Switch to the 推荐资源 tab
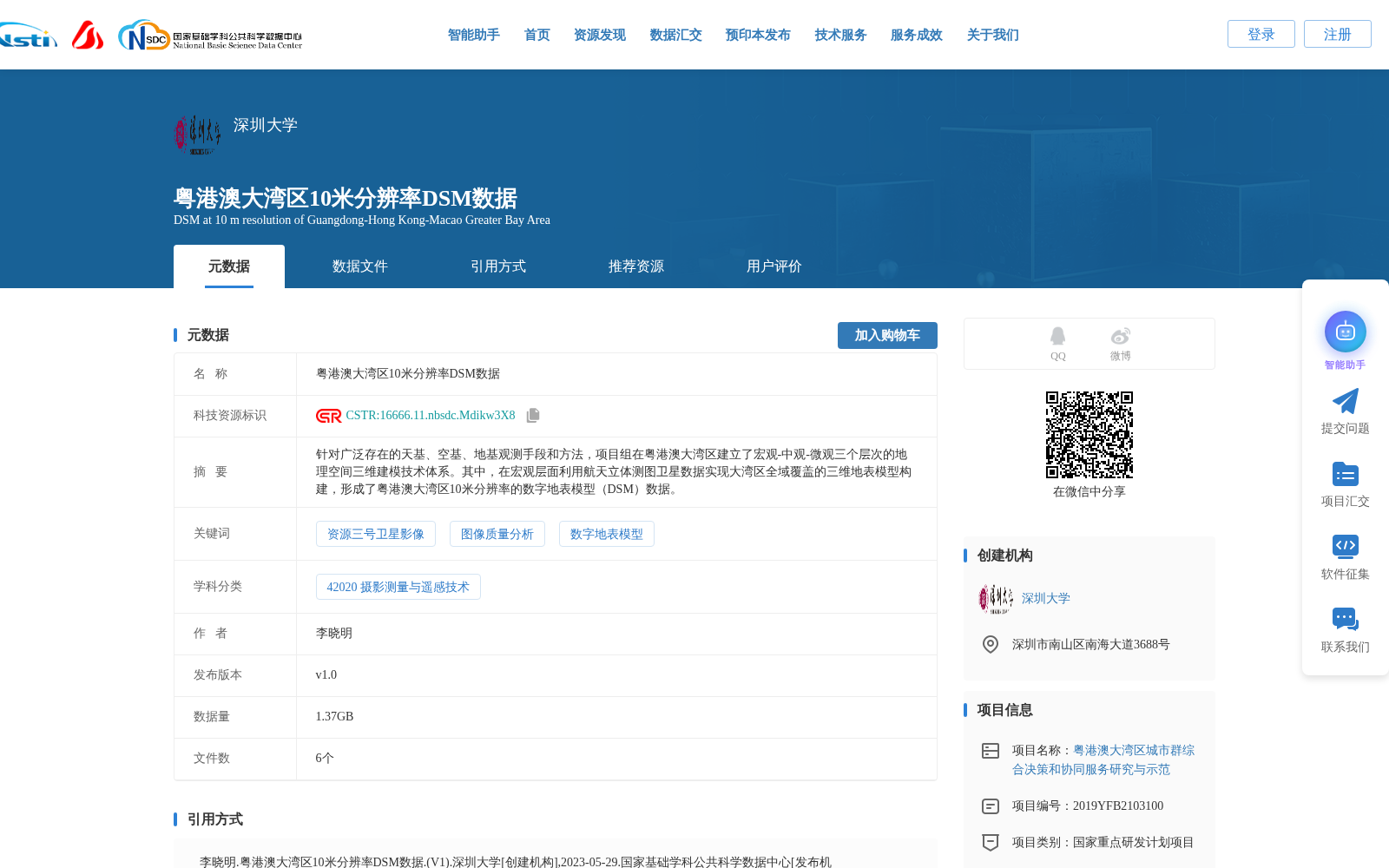The image size is (1389, 868). click(636, 266)
